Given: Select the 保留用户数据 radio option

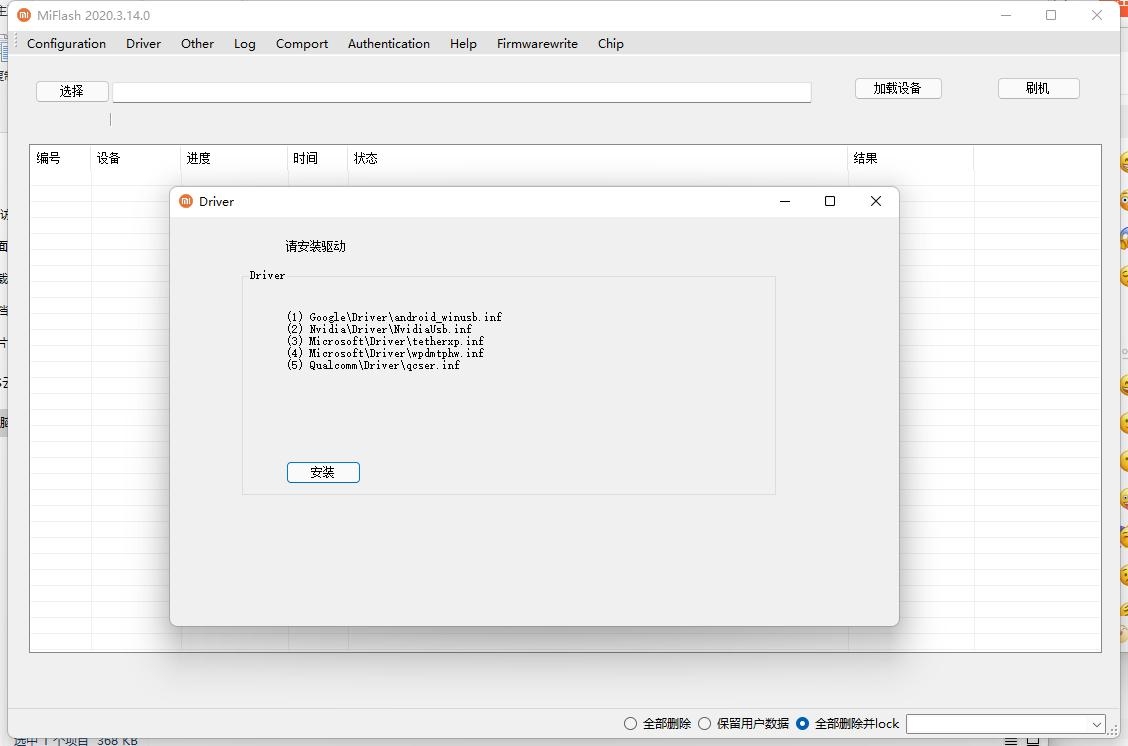Looking at the screenshot, I should [704, 723].
